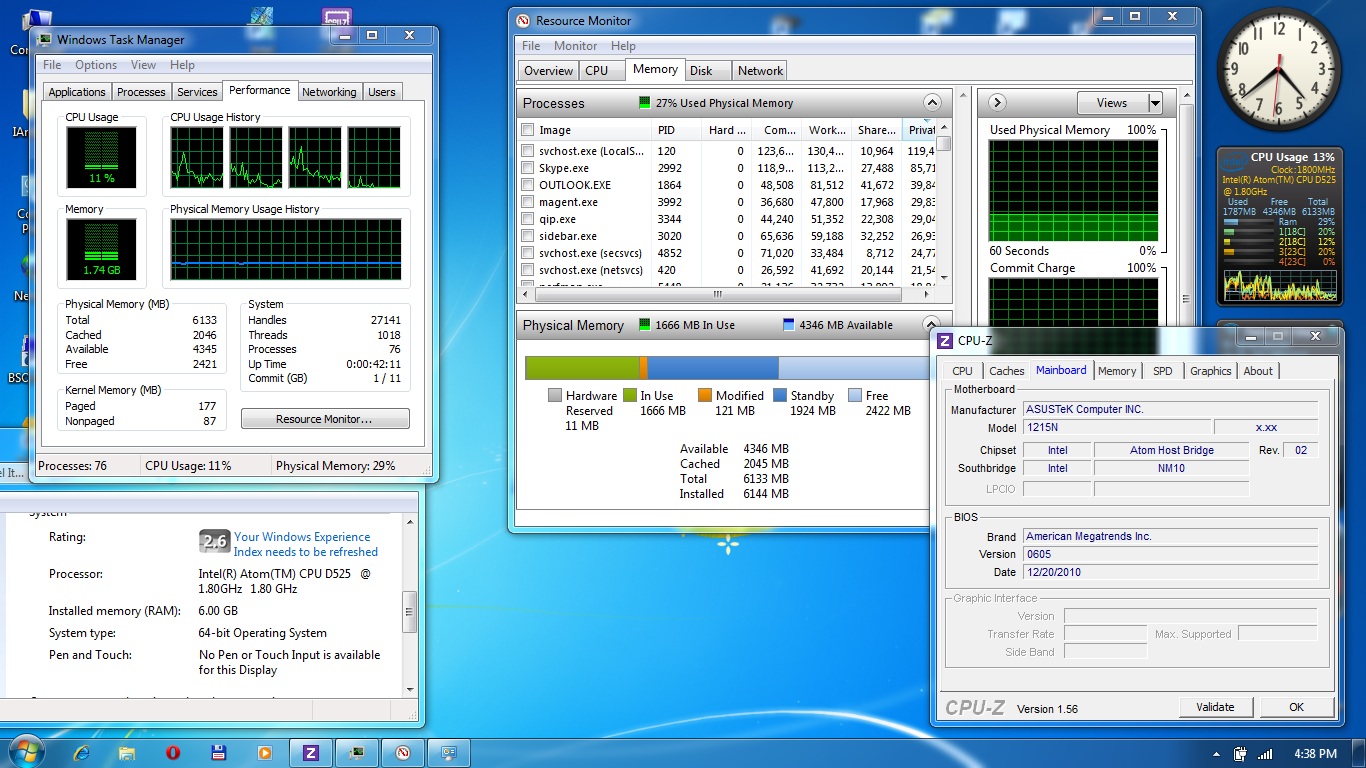Sort by the Private column header
The image size is (1366, 768).
coord(920,130)
